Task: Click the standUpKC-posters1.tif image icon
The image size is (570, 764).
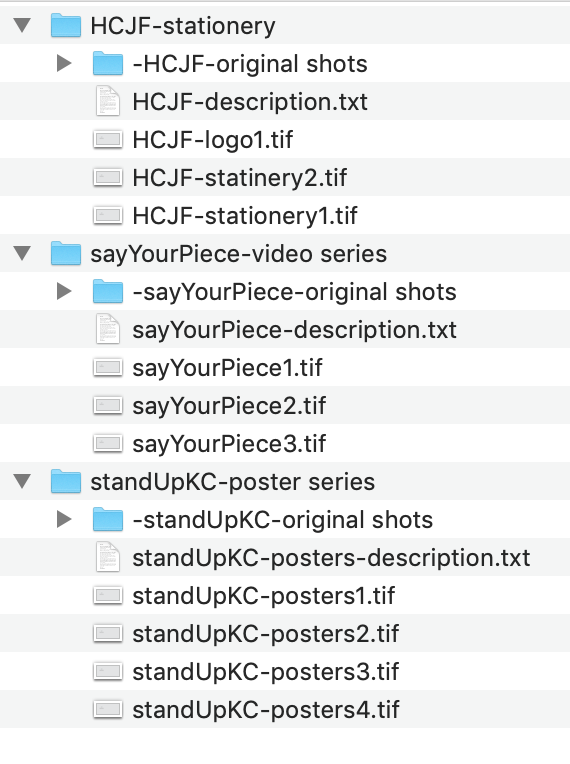Action: click(x=108, y=596)
